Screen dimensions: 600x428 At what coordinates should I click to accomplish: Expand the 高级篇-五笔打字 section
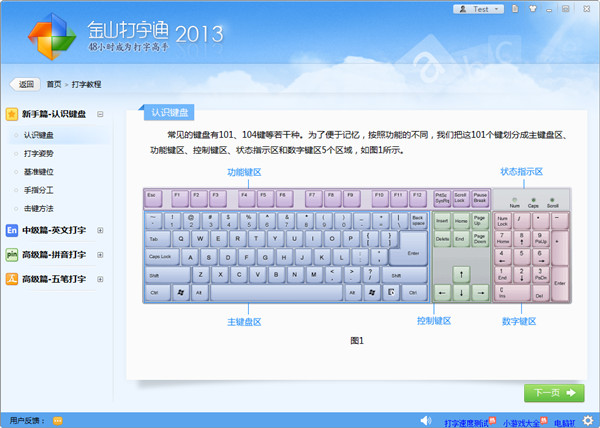101,279
